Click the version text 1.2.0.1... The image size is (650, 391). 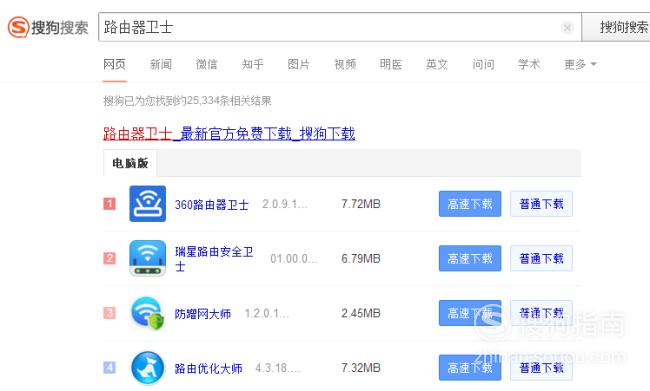point(267,313)
